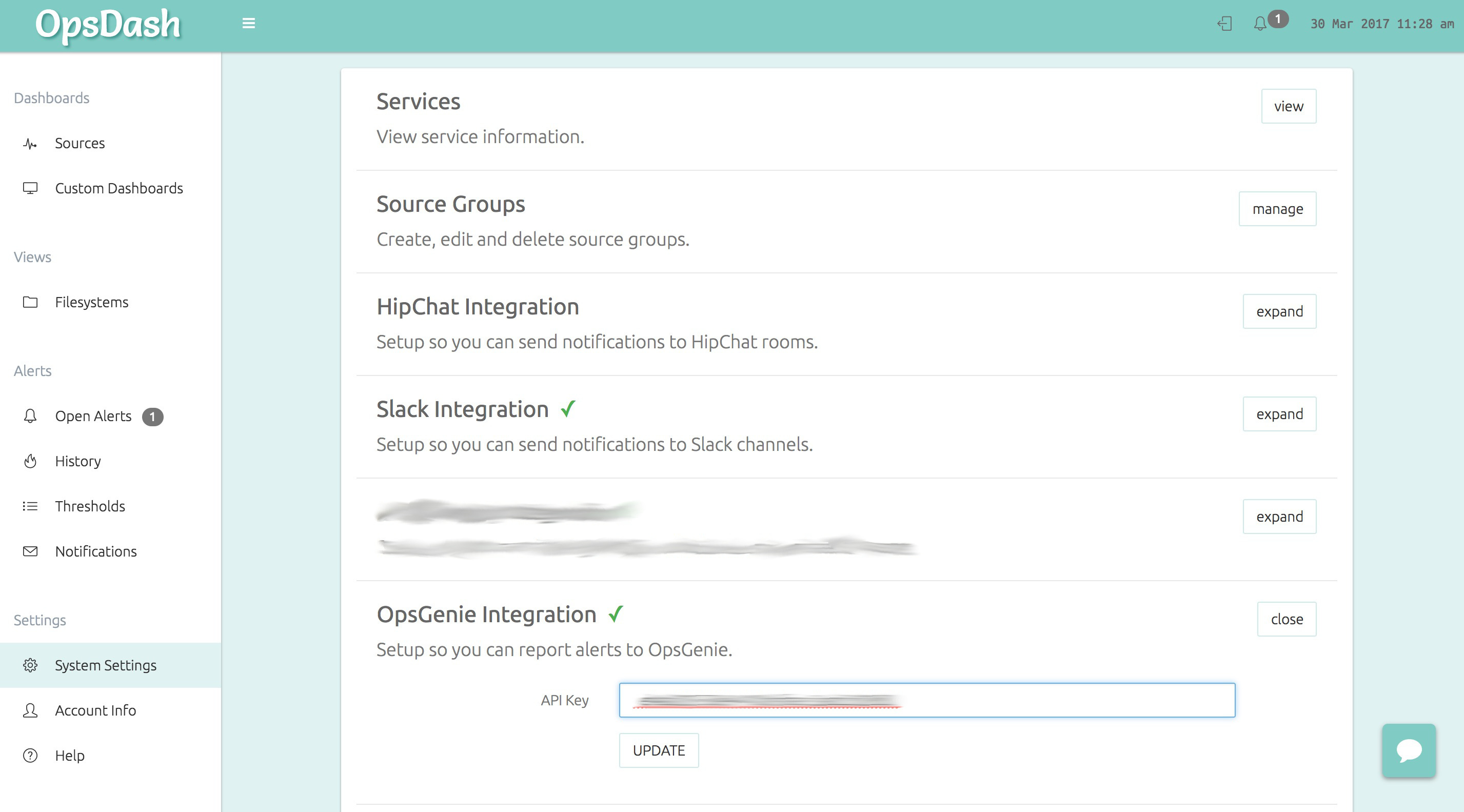The height and width of the screenshot is (812, 1464).
Task: Expand the Slack Integration section
Action: (1279, 414)
